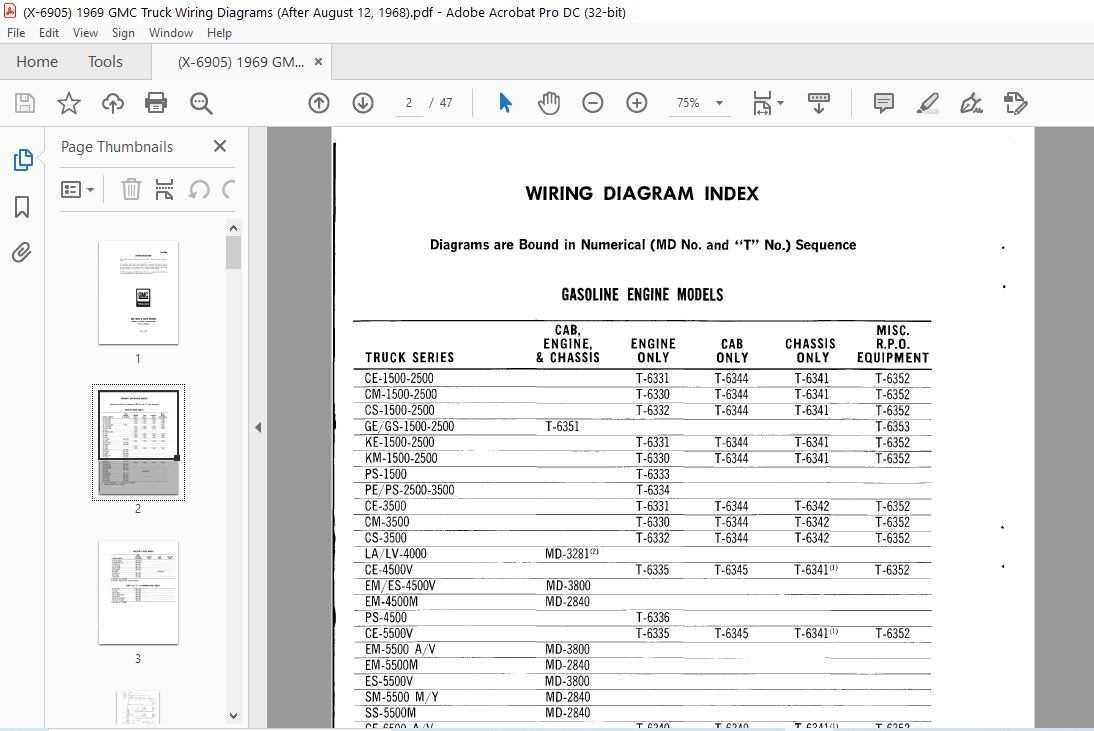Open the File menu
1094x731 pixels.
15,33
